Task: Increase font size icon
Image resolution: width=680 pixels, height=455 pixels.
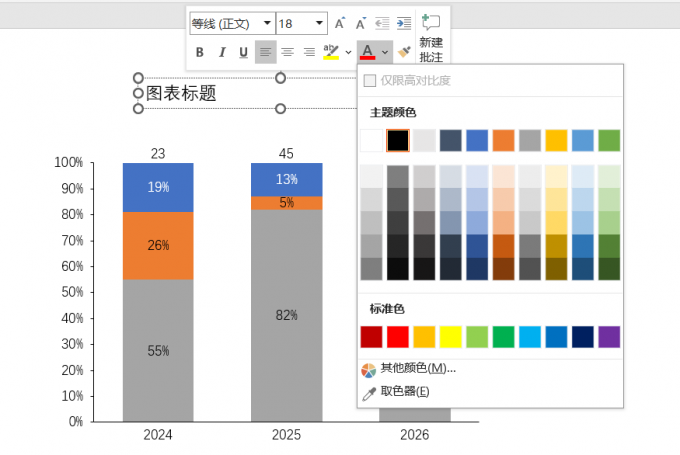Action: [x=340, y=23]
